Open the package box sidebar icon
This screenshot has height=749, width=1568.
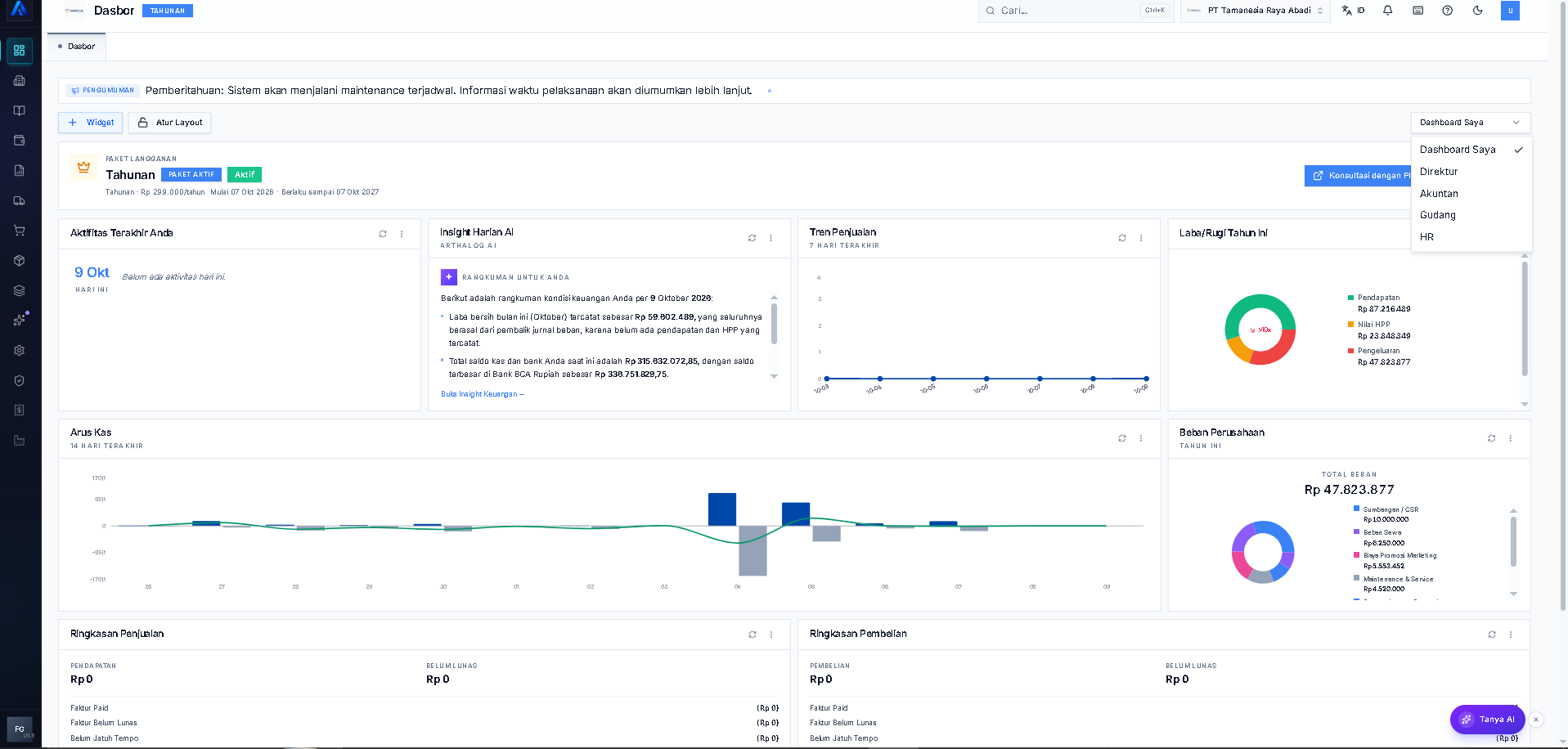point(20,261)
